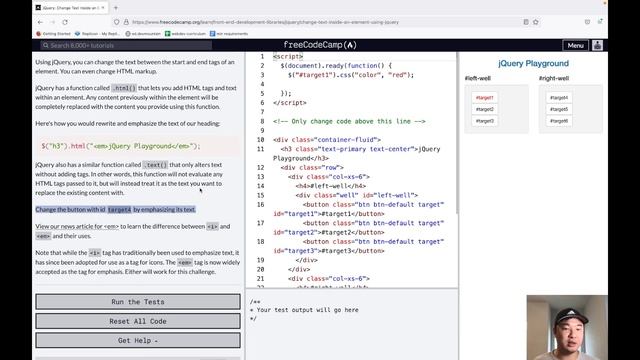This screenshot has height=360, width=640.
Task: Click the Search 8,000+ tutorials field
Action: pos(126,45)
